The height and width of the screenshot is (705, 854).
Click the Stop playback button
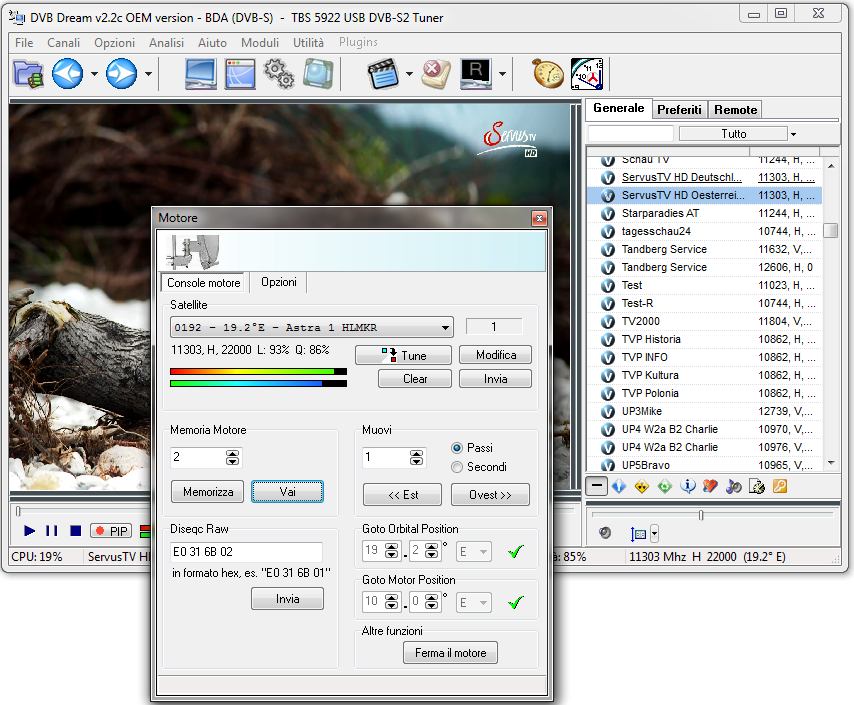point(76,531)
